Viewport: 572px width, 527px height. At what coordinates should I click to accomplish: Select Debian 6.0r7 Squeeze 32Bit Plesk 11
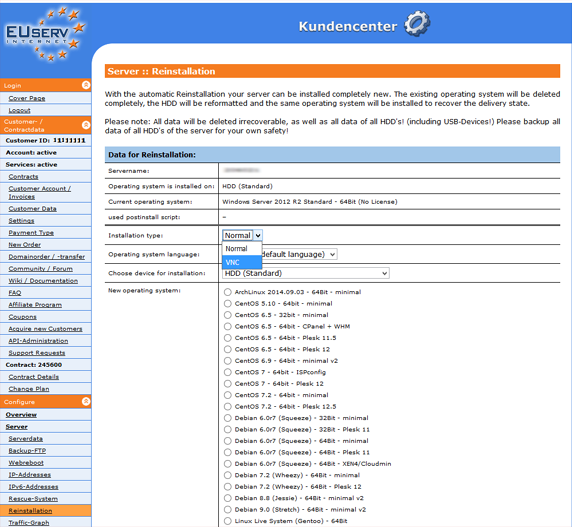pos(228,430)
